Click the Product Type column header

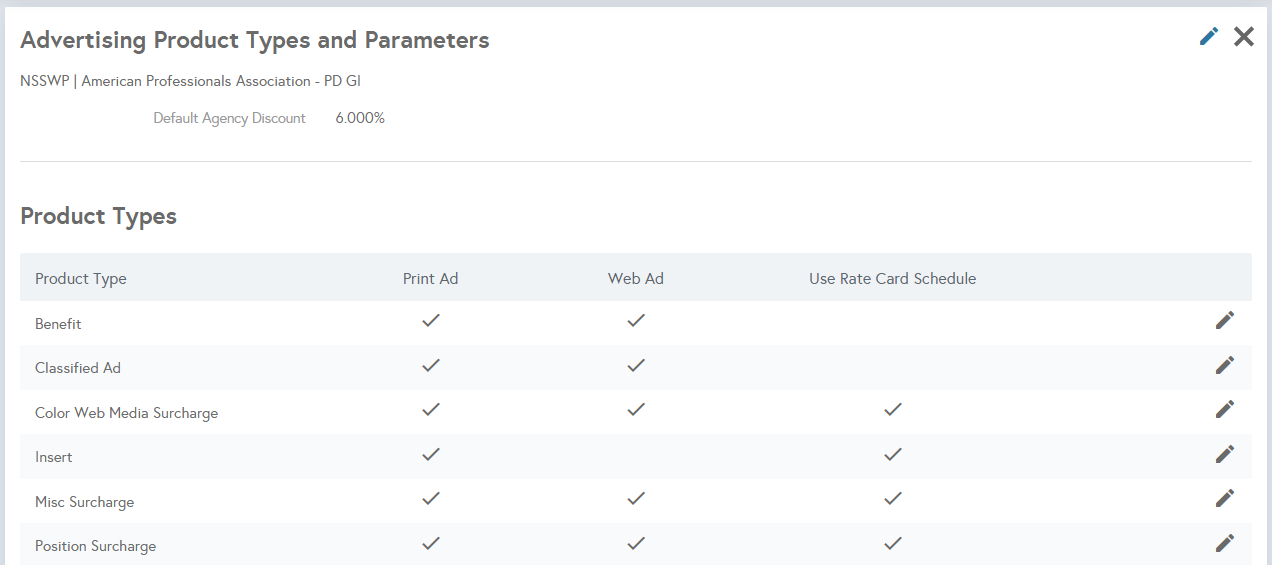point(81,279)
